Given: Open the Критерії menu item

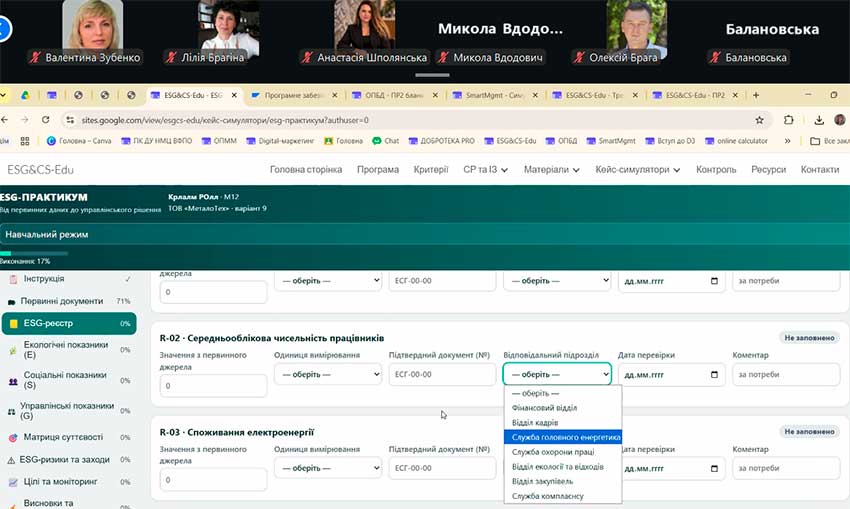Looking at the screenshot, I should click(431, 170).
